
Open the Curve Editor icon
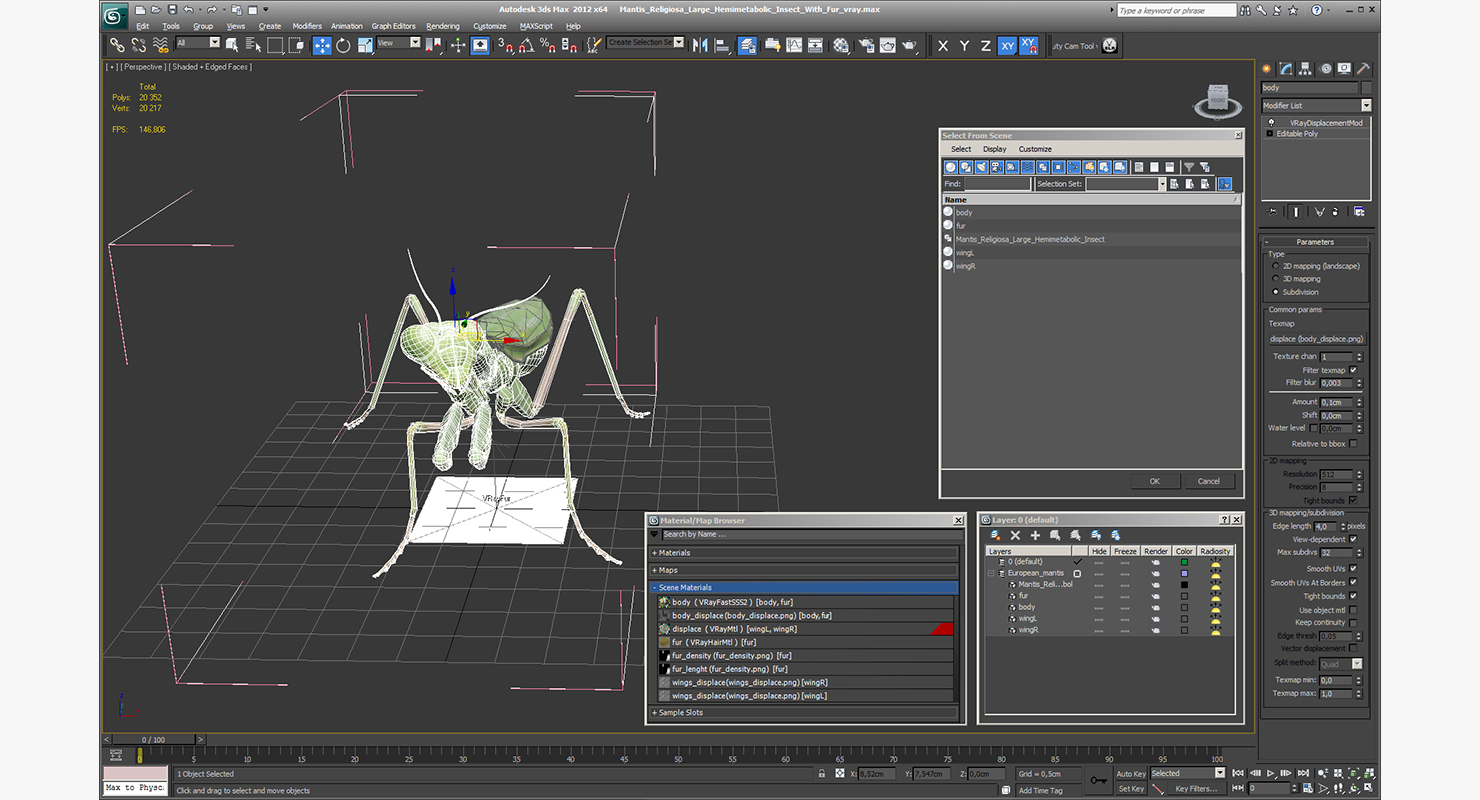pos(794,45)
